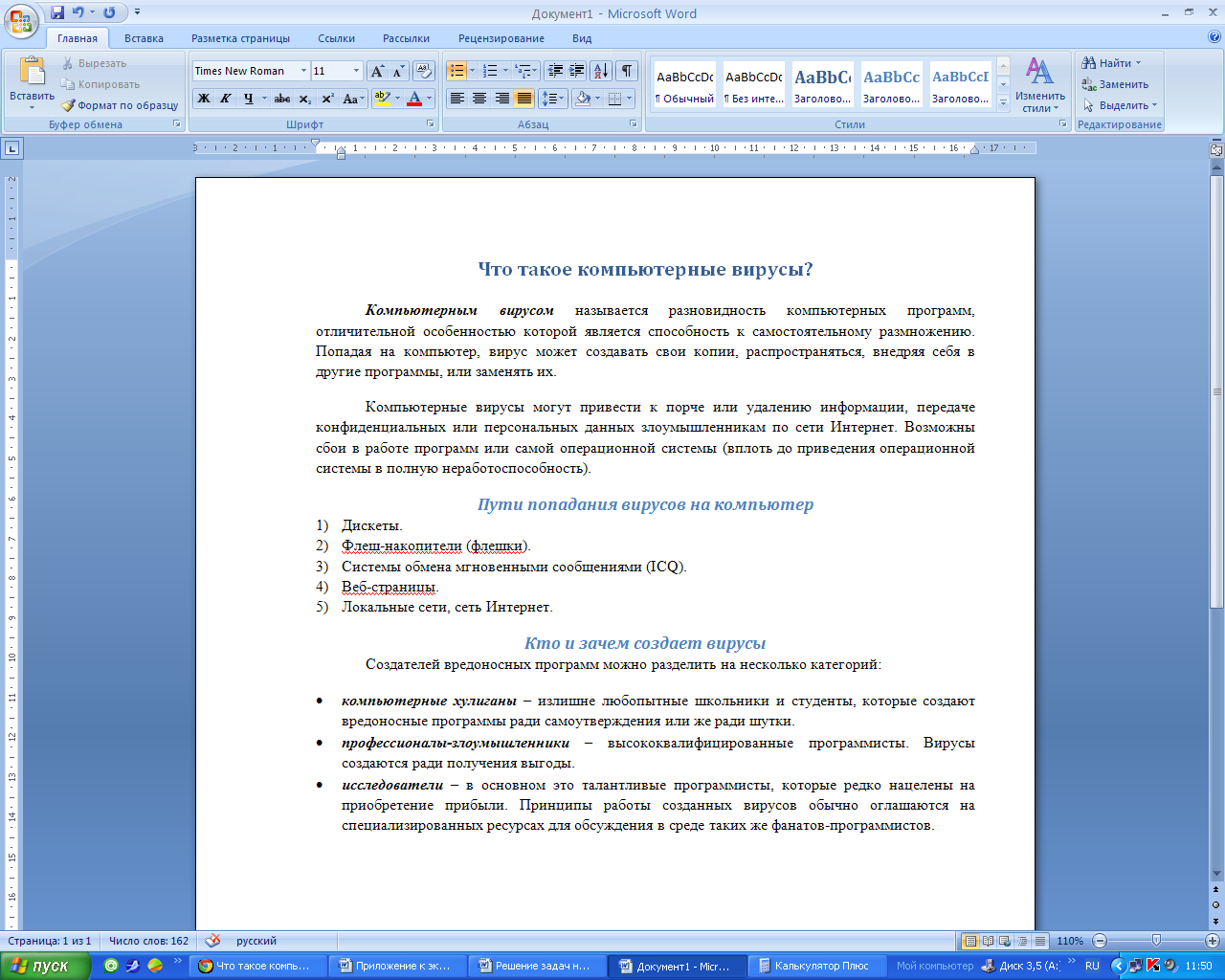Open the Разметка страницы tab
Image resolution: width=1225 pixels, height=980 pixels.
pyautogui.click(x=240, y=38)
